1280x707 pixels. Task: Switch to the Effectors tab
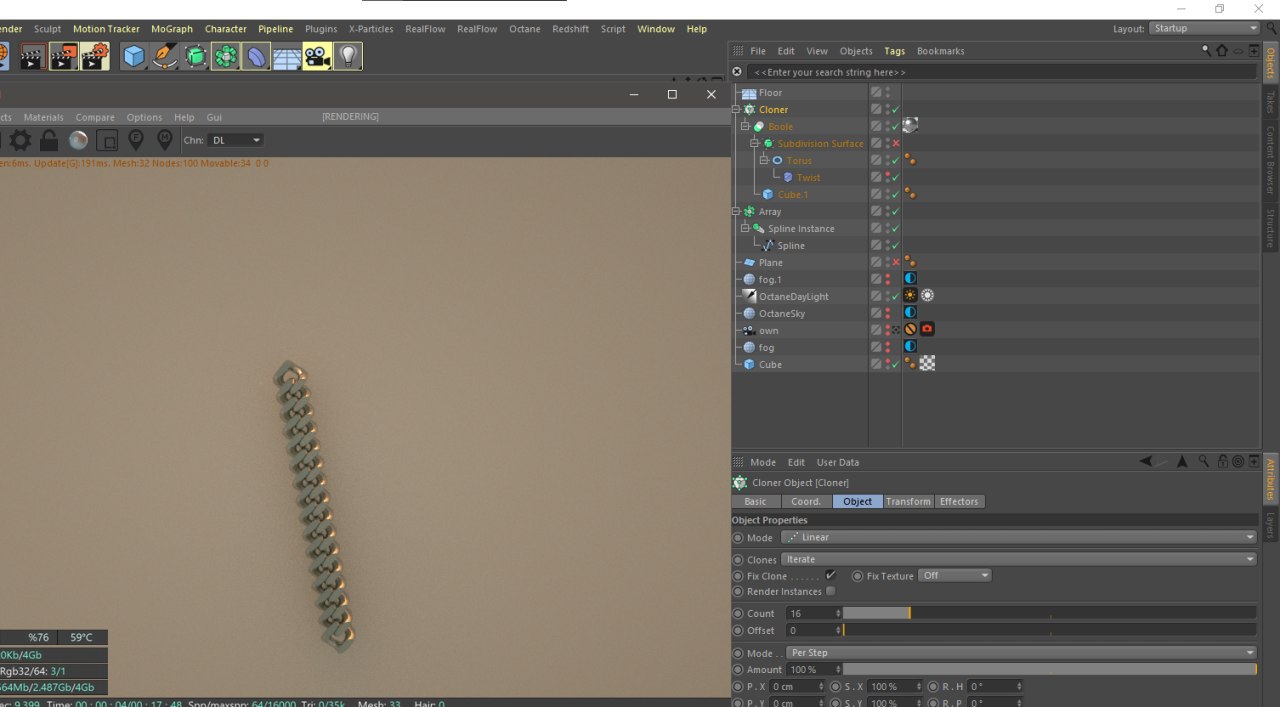[959, 501]
